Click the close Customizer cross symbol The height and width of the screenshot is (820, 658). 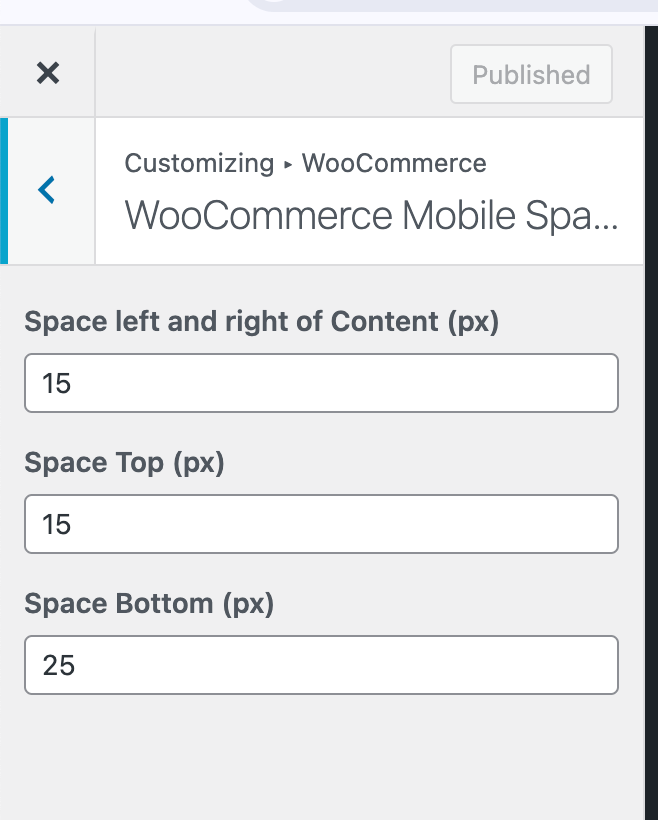(x=48, y=72)
